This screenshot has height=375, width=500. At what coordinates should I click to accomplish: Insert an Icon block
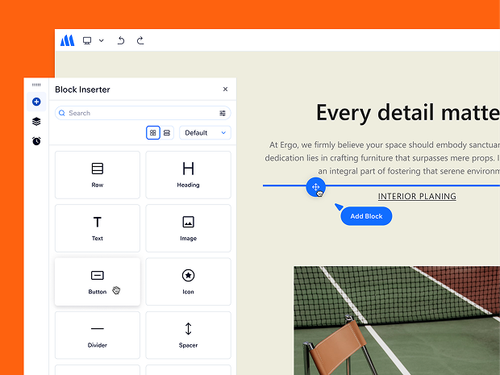point(188,282)
